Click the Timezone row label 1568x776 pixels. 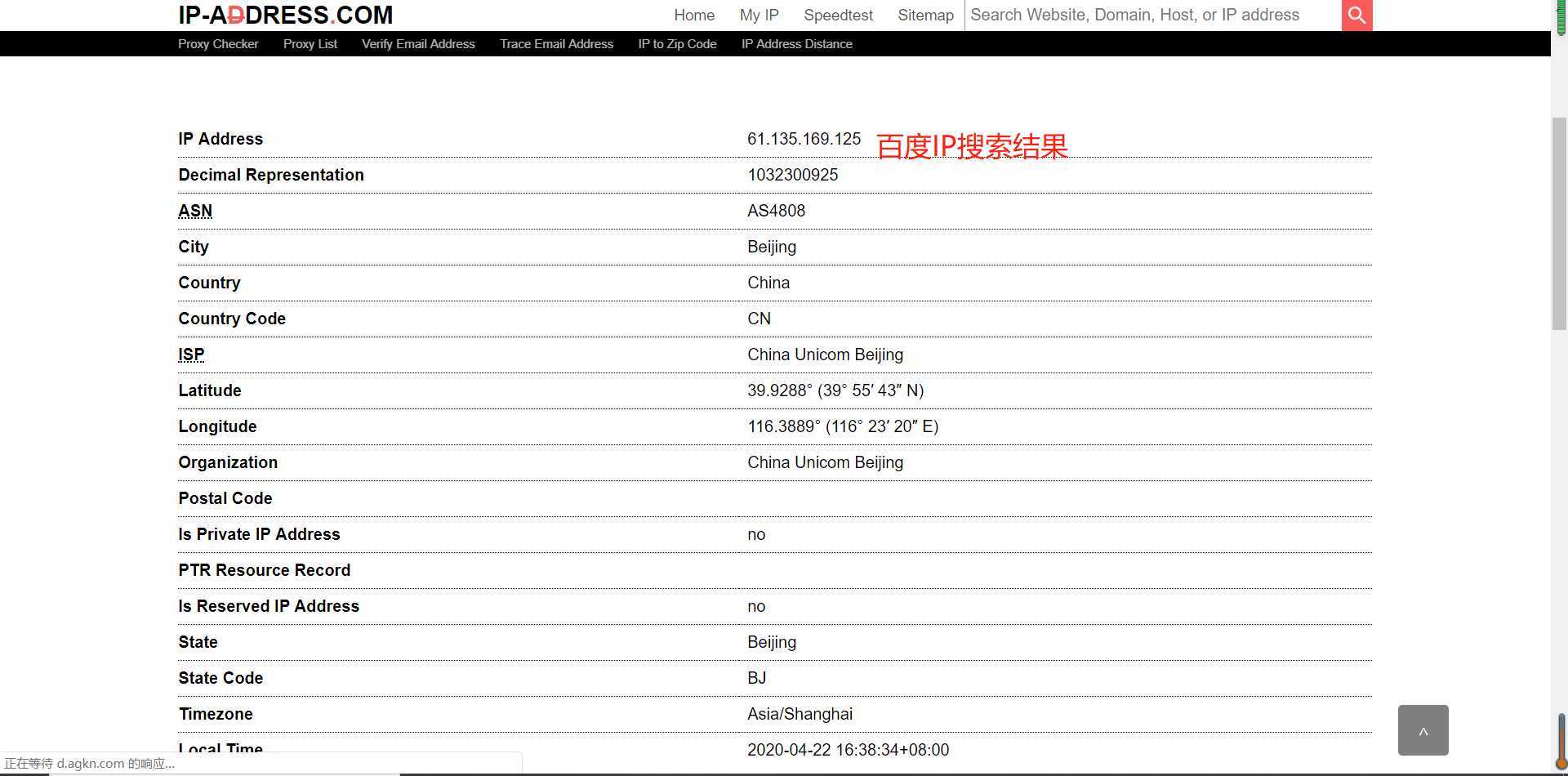[216, 714]
